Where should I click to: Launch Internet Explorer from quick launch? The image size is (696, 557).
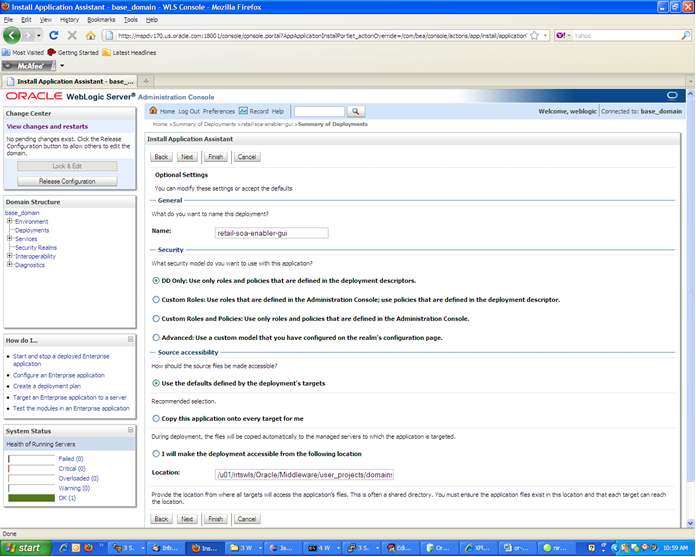click(63, 548)
